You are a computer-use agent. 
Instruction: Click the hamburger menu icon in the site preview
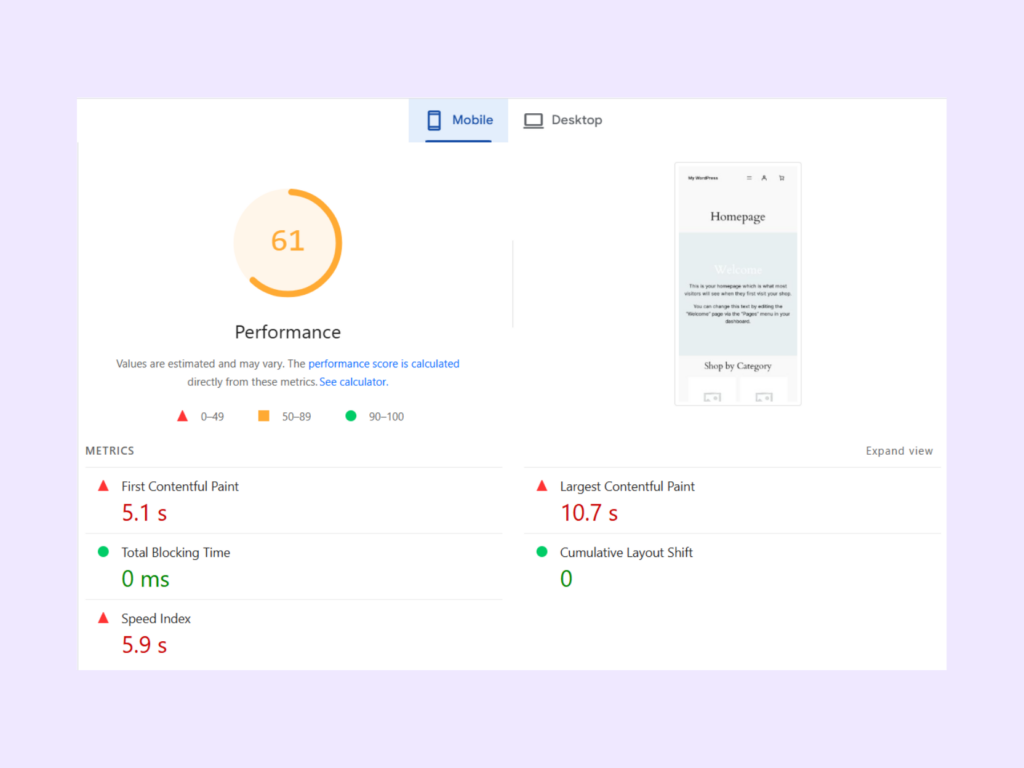click(750, 178)
